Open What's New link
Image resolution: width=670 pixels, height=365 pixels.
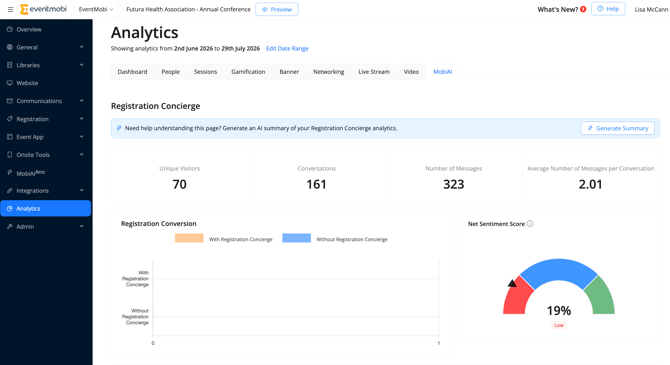click(558, 9)
